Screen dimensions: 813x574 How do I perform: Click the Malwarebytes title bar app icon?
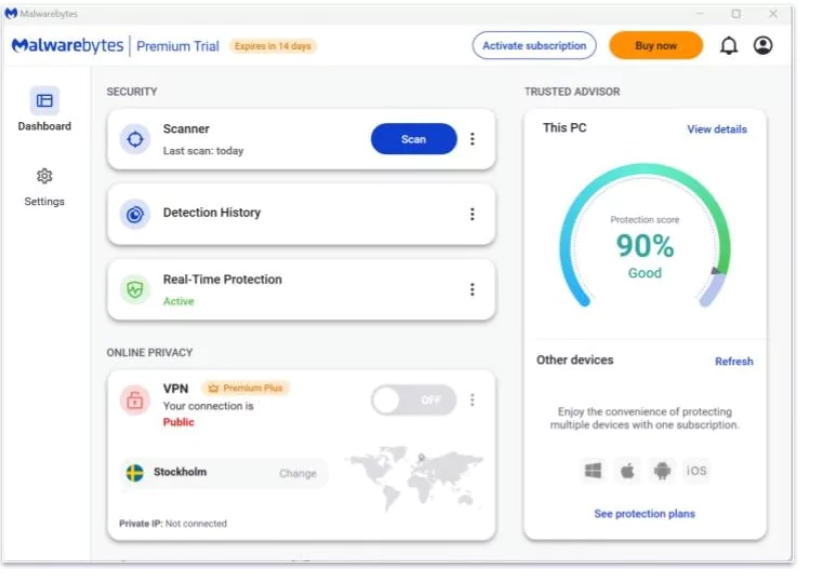coord(10,13)
